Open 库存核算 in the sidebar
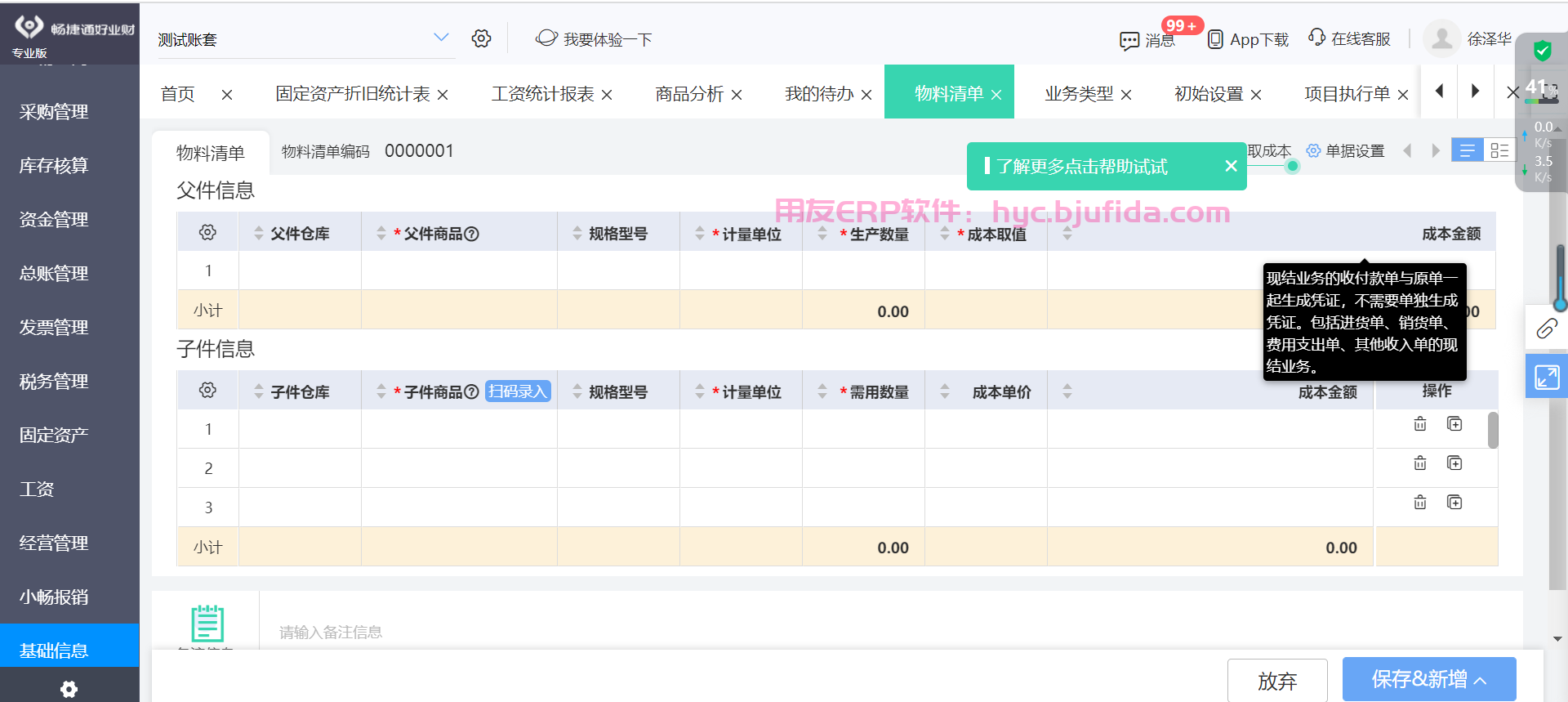This screenshot has width=1568, height=702. [54, 166]
